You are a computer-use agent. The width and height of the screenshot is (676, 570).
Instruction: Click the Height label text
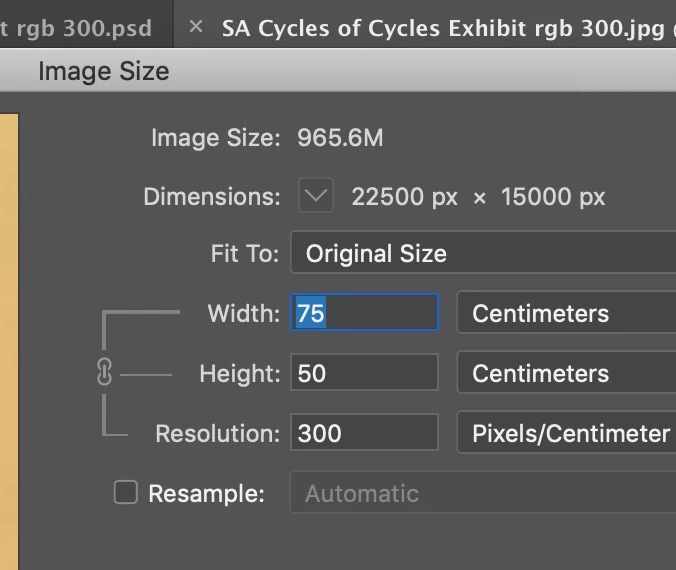239,373
